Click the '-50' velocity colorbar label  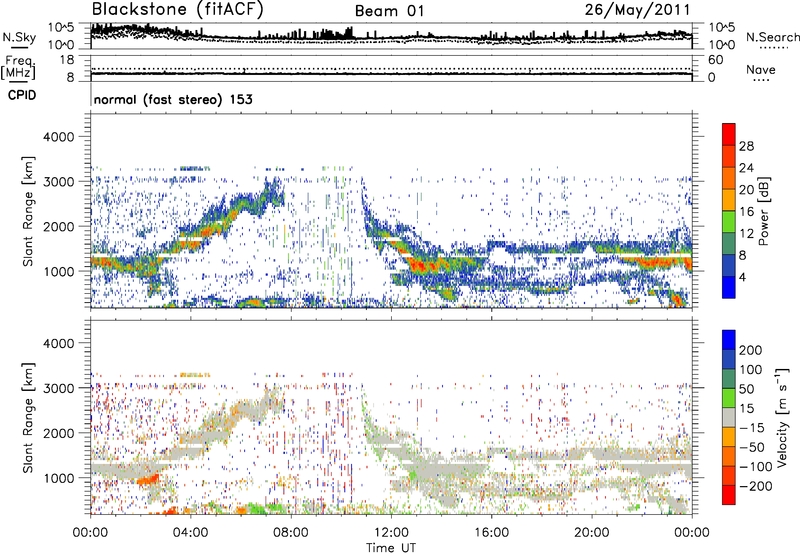[x=752, y=447]
